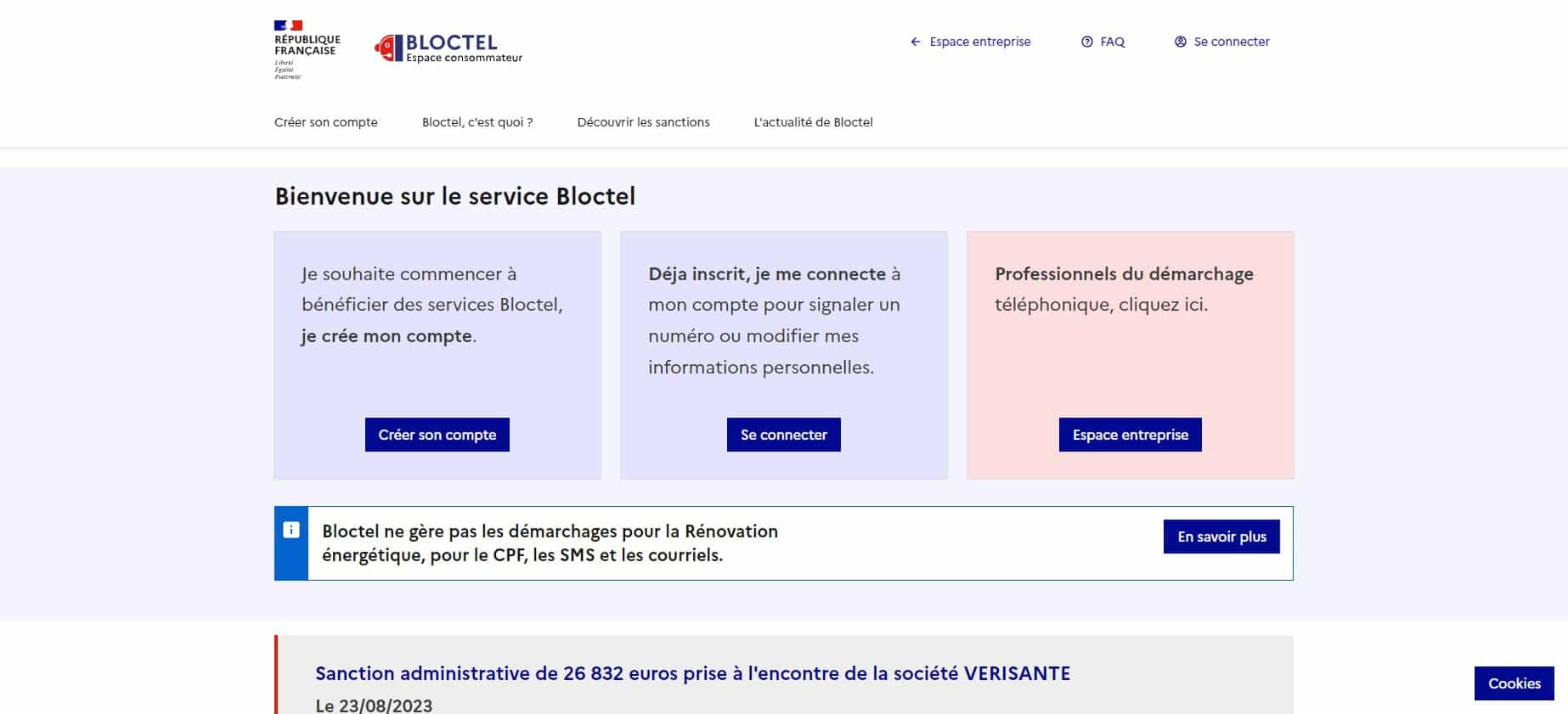This screenshot has height=714, width=1568.
Task: Click the question mark icon next to FAQ
Action: [x=1086, y=42]
